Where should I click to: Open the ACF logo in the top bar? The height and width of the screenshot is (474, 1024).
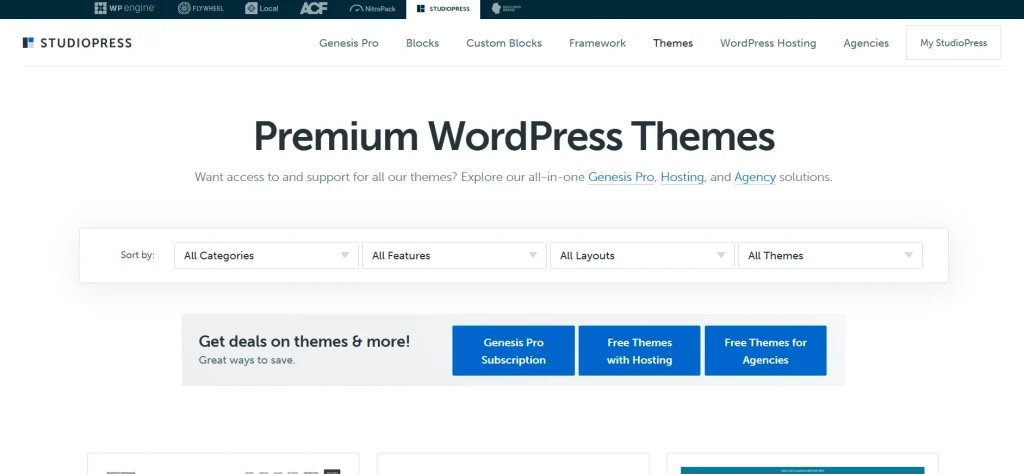click(313, 8)
